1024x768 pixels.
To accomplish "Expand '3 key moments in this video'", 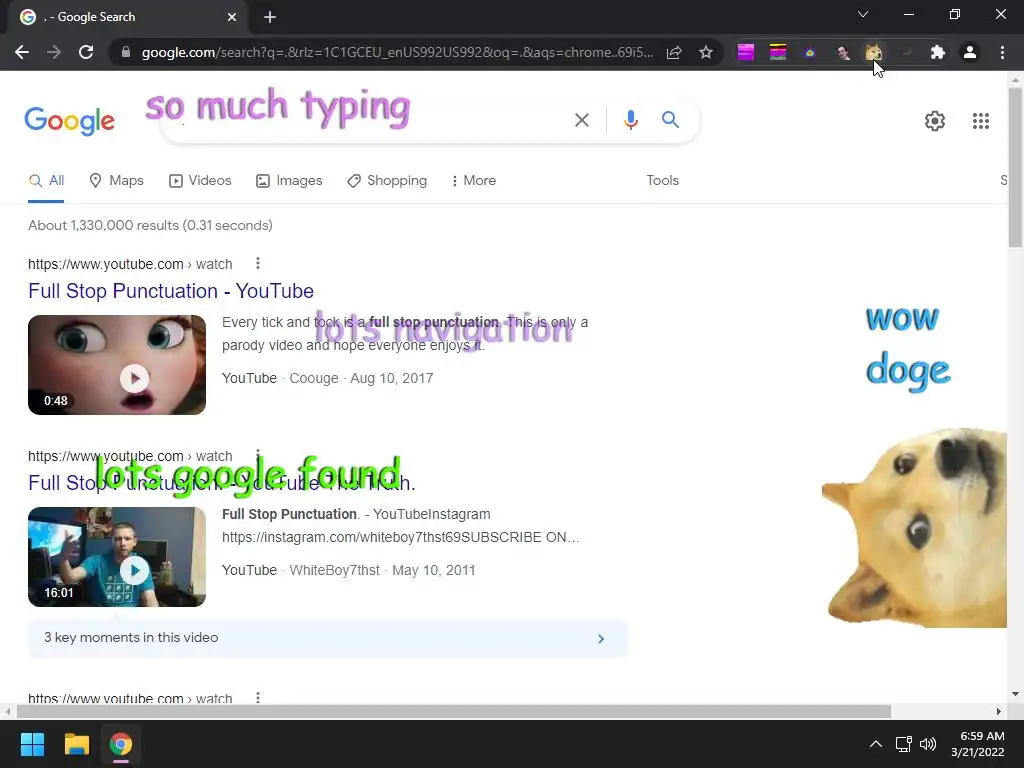I will (327, 638).
